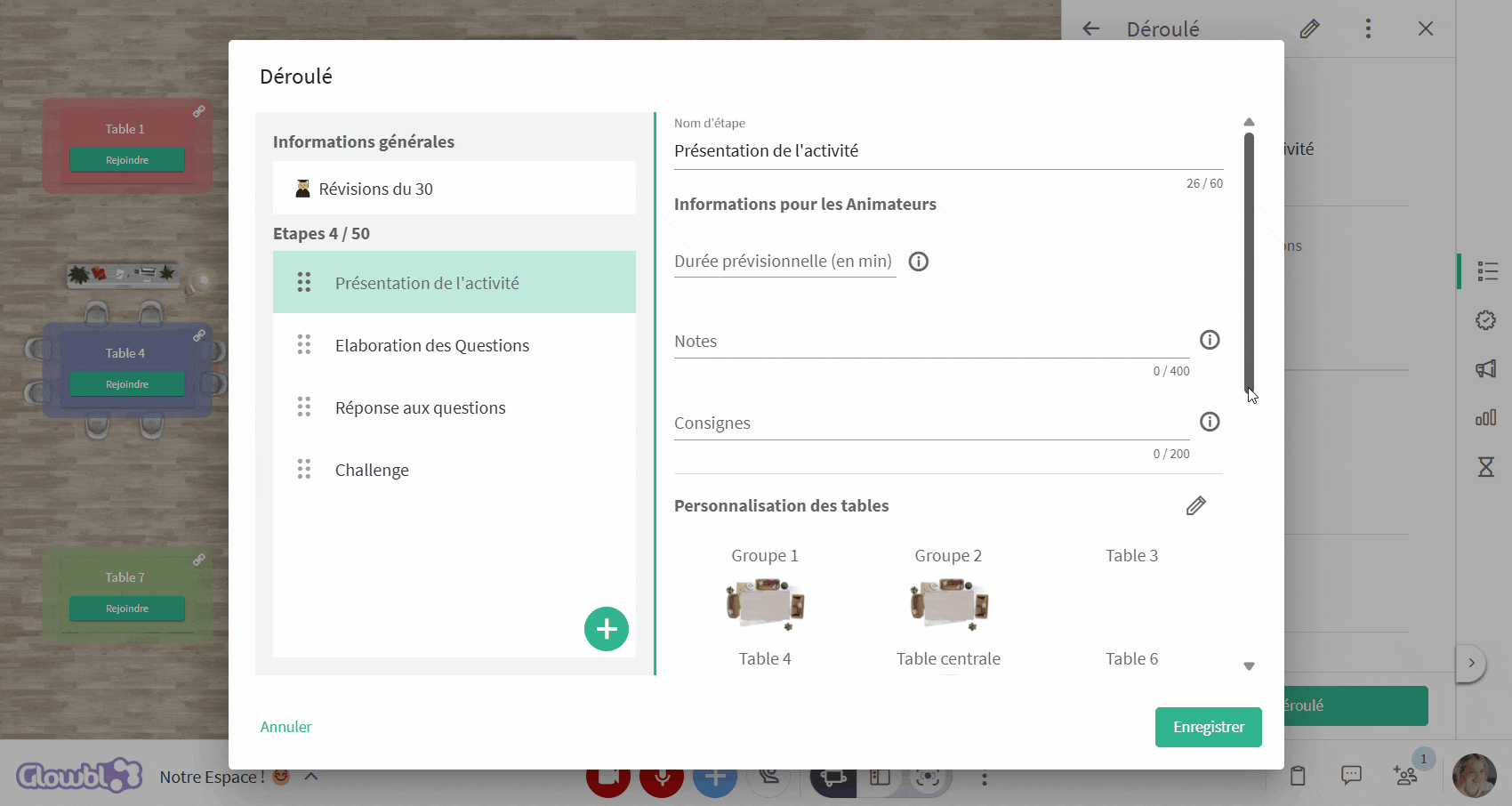Select the Groupe 1 table thumbnail

(765, 604)
